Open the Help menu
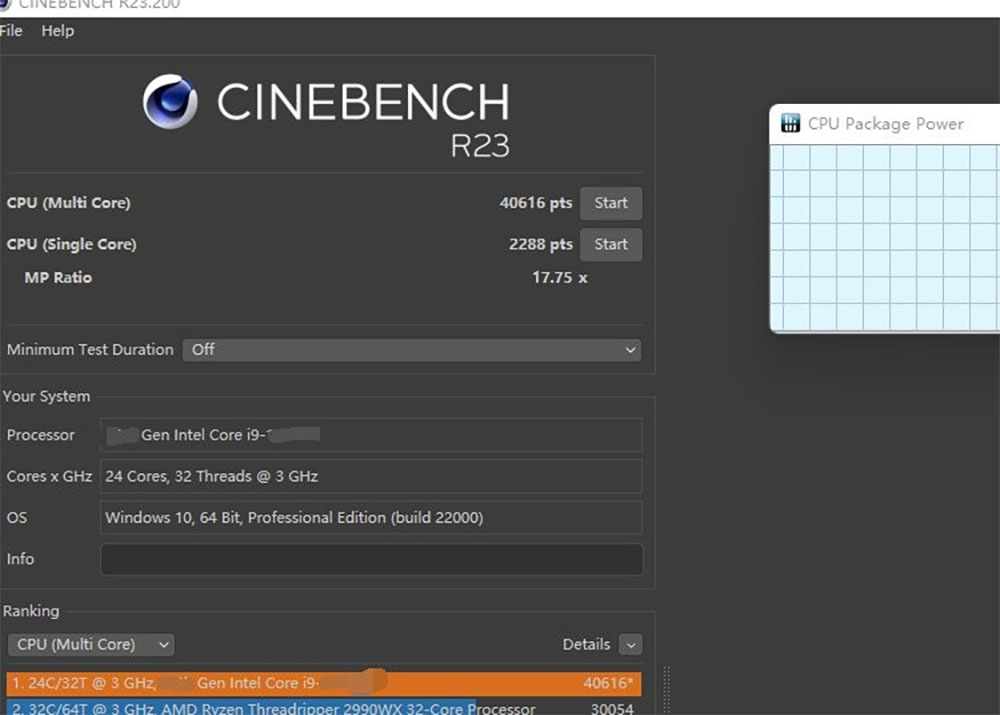 (x=57, y=31)
